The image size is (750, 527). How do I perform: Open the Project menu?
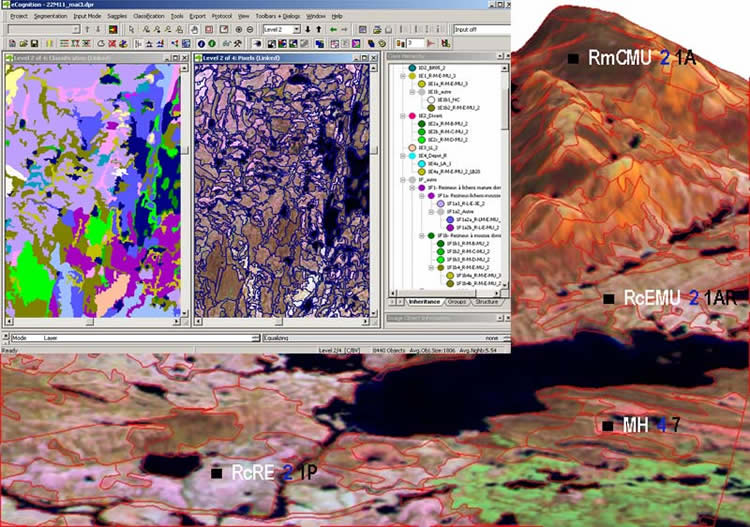point(19,16)
